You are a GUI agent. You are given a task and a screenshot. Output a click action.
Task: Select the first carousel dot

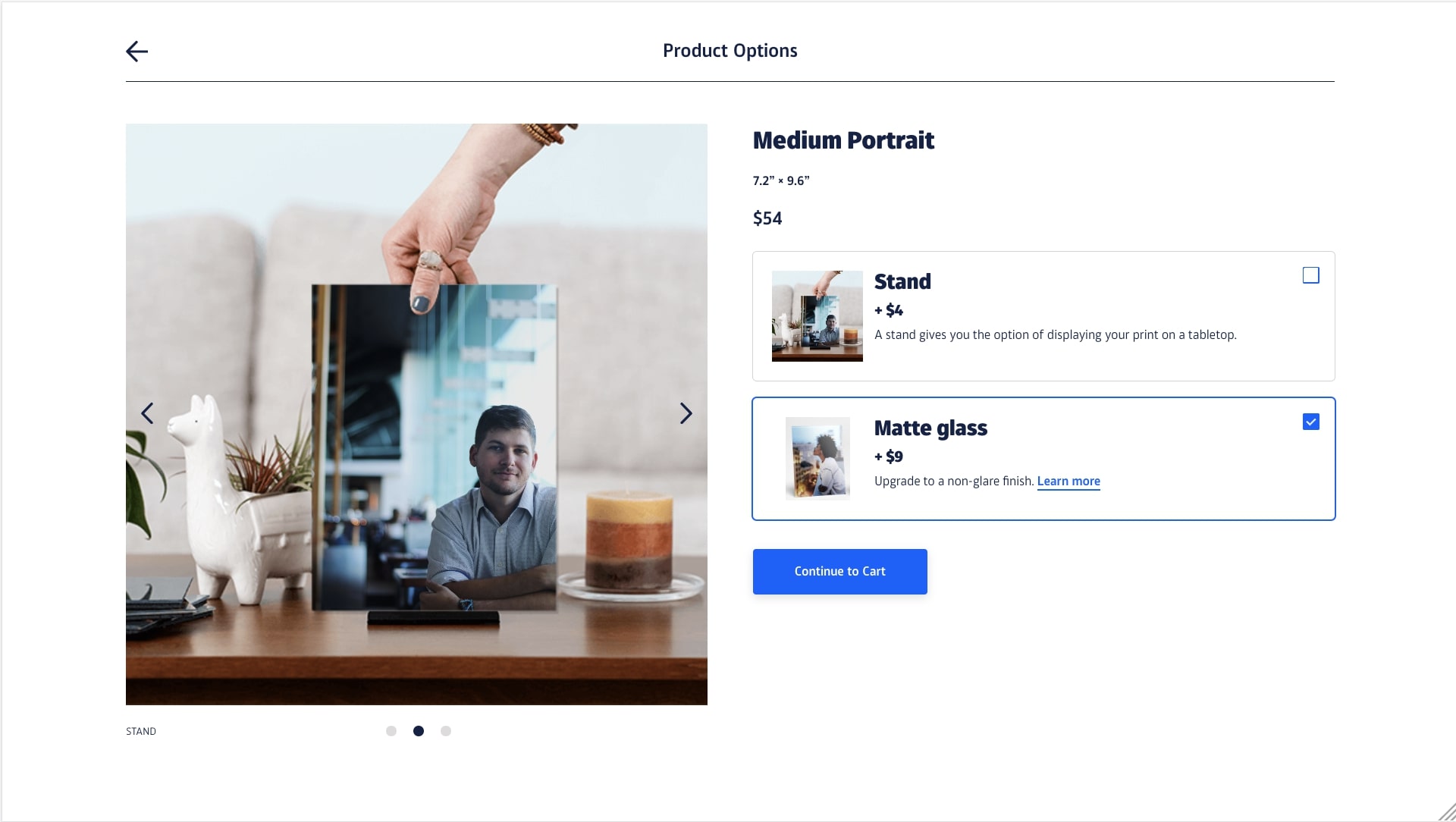pyautogui.click(x=391, y=731)
